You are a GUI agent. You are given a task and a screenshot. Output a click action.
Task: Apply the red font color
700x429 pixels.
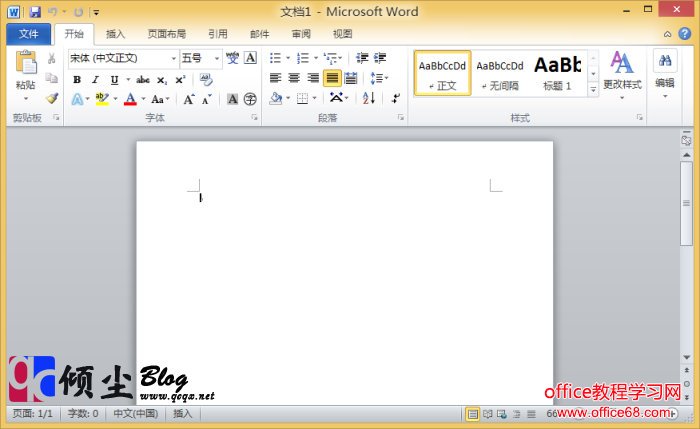tap(130, 99)
